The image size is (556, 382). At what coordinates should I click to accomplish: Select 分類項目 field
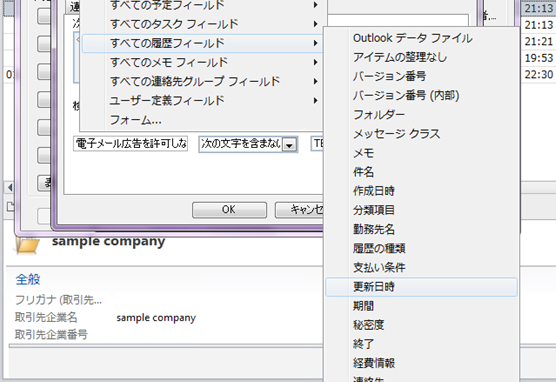point(421,210)
